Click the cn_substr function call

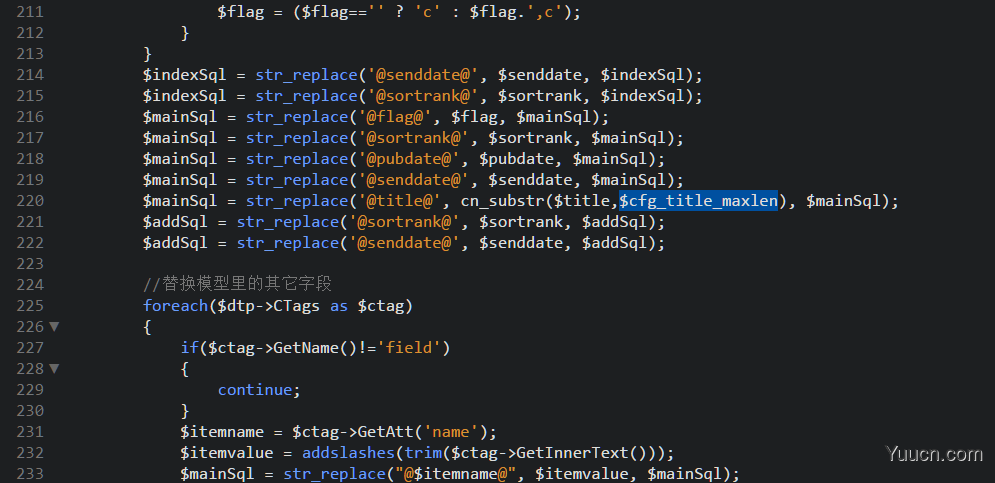tap(503, 201)
